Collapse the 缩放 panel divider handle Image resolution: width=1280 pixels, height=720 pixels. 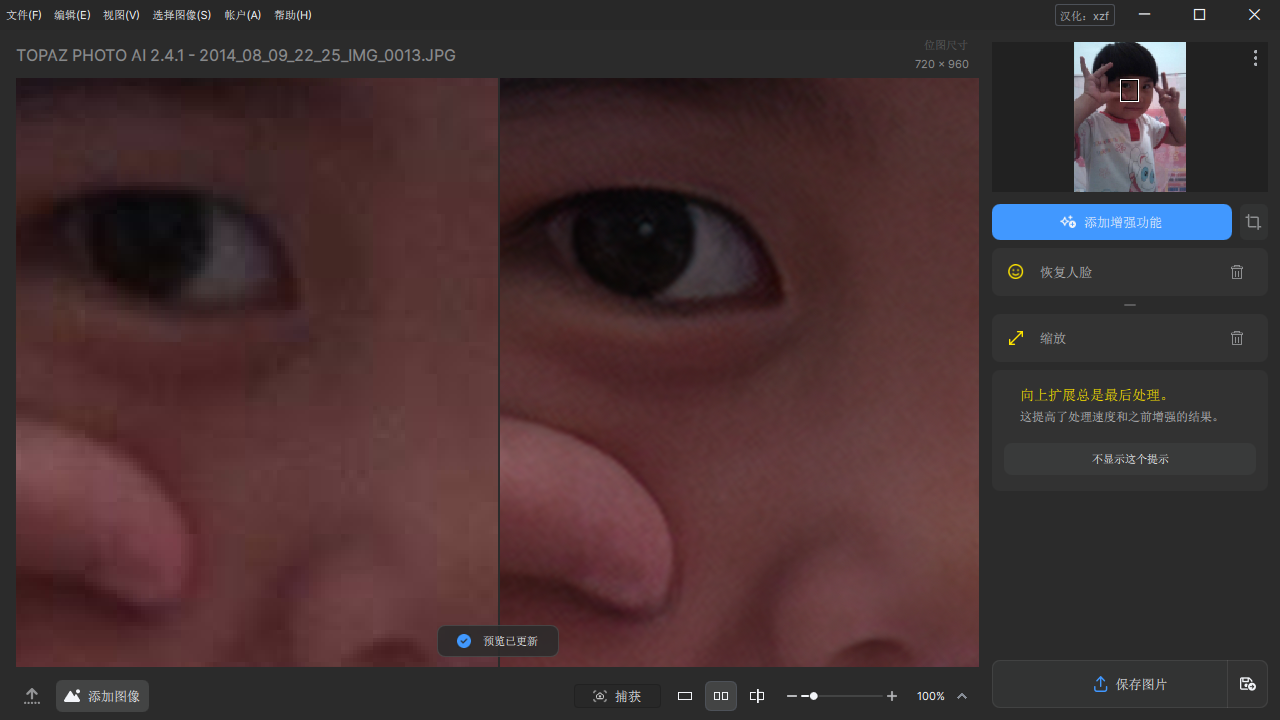coord(1129,305)
